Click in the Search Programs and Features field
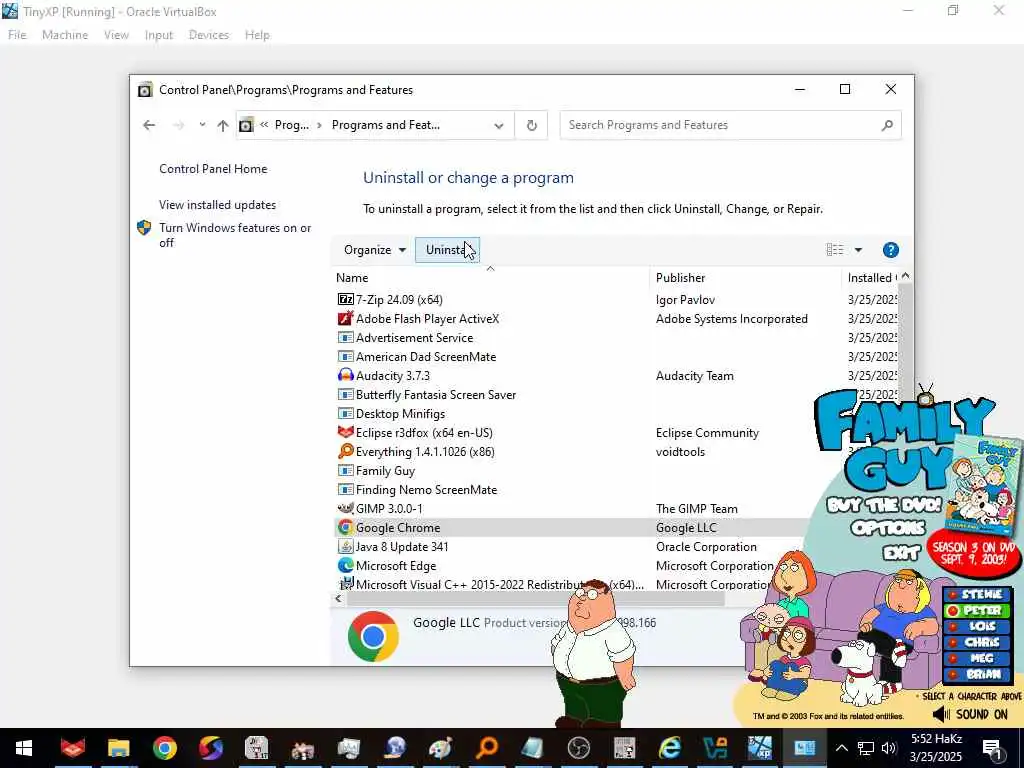The width and height of the screenshot is (1024, 768). click(x=730, y=125)
